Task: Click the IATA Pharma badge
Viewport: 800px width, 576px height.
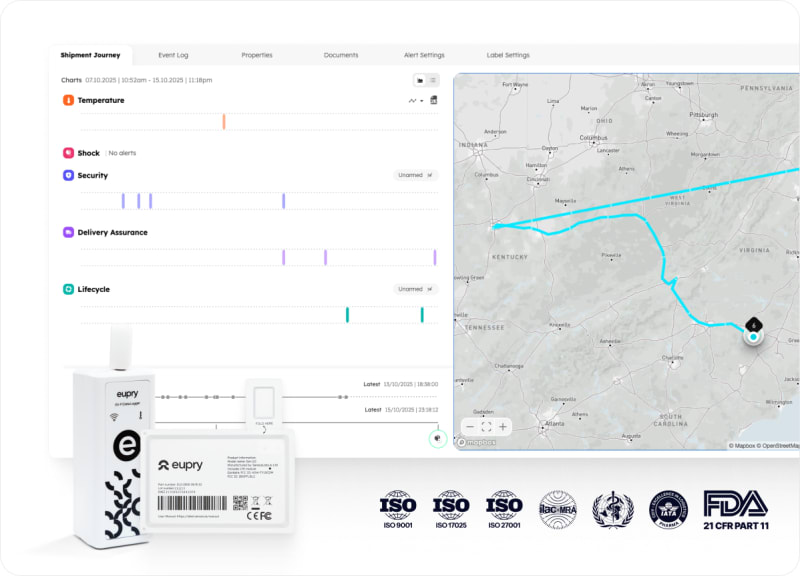Action: (668, 510)
